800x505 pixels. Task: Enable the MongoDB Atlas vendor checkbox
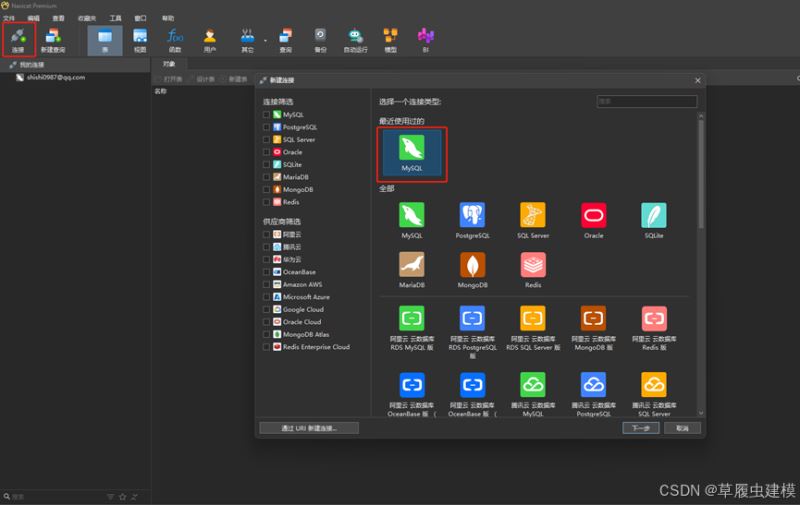click(x=266, y=335)
